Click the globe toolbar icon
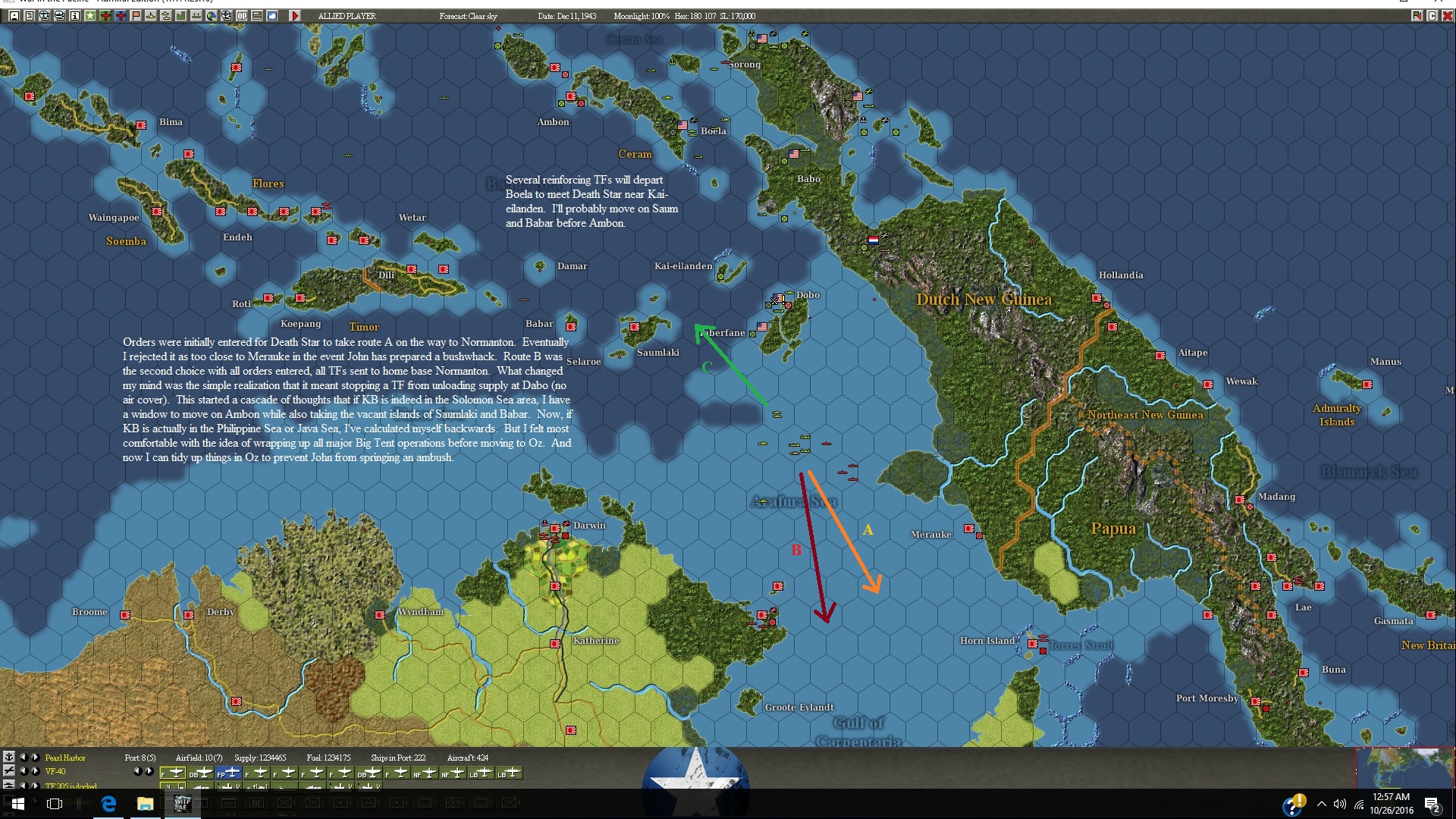 click(x=211, y=16)
